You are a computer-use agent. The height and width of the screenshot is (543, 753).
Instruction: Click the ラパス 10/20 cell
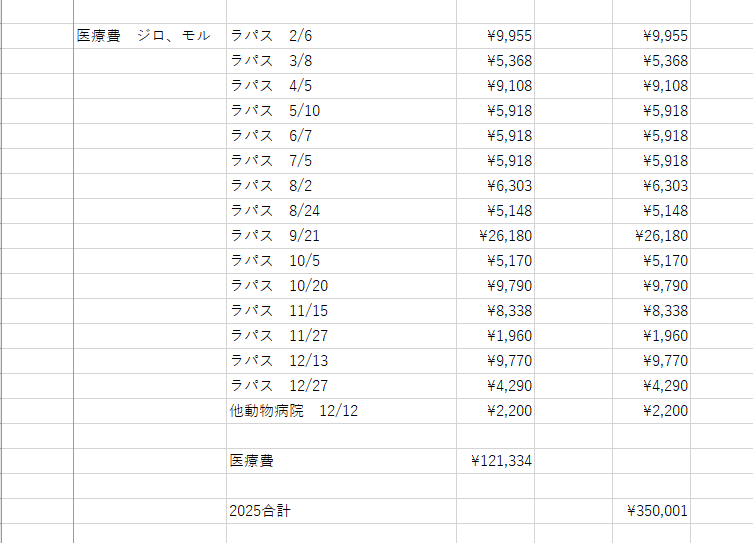pyautogui.click(x=341, y=286)
